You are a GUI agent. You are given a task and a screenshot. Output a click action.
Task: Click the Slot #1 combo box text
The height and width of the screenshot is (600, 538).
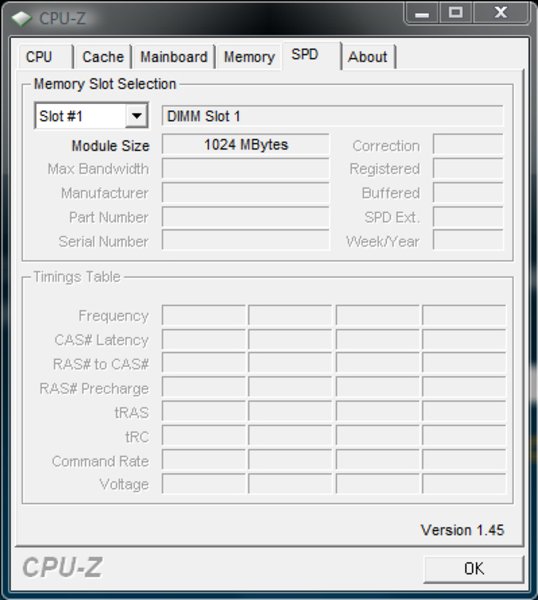coord(61,116)
